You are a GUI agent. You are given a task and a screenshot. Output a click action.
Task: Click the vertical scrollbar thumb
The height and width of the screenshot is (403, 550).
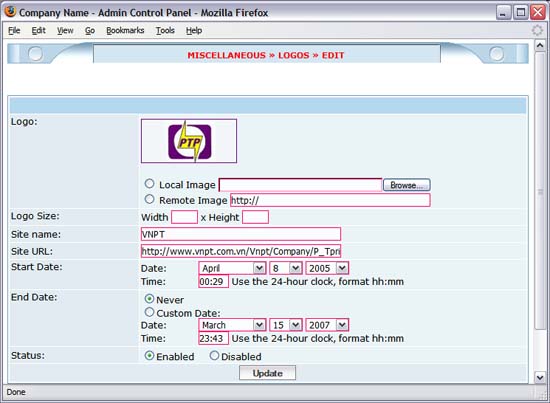(x=540, y=190)
